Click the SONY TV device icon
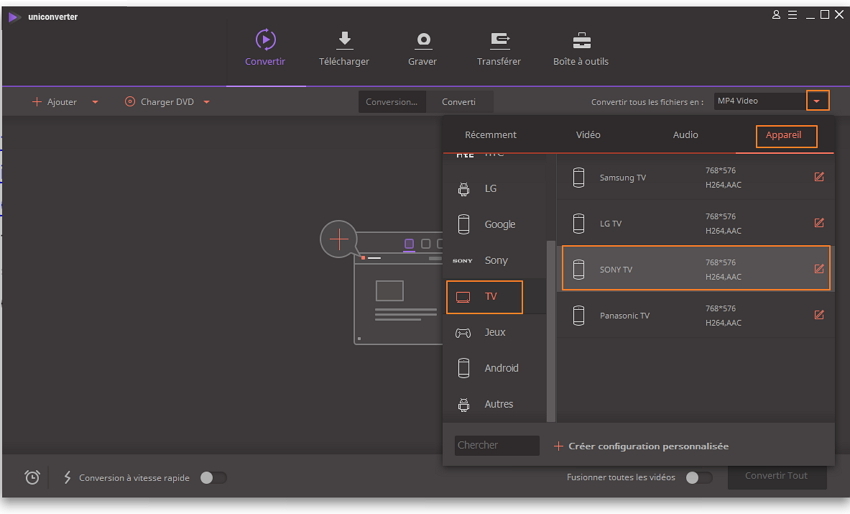 click(x=578, y=269)
